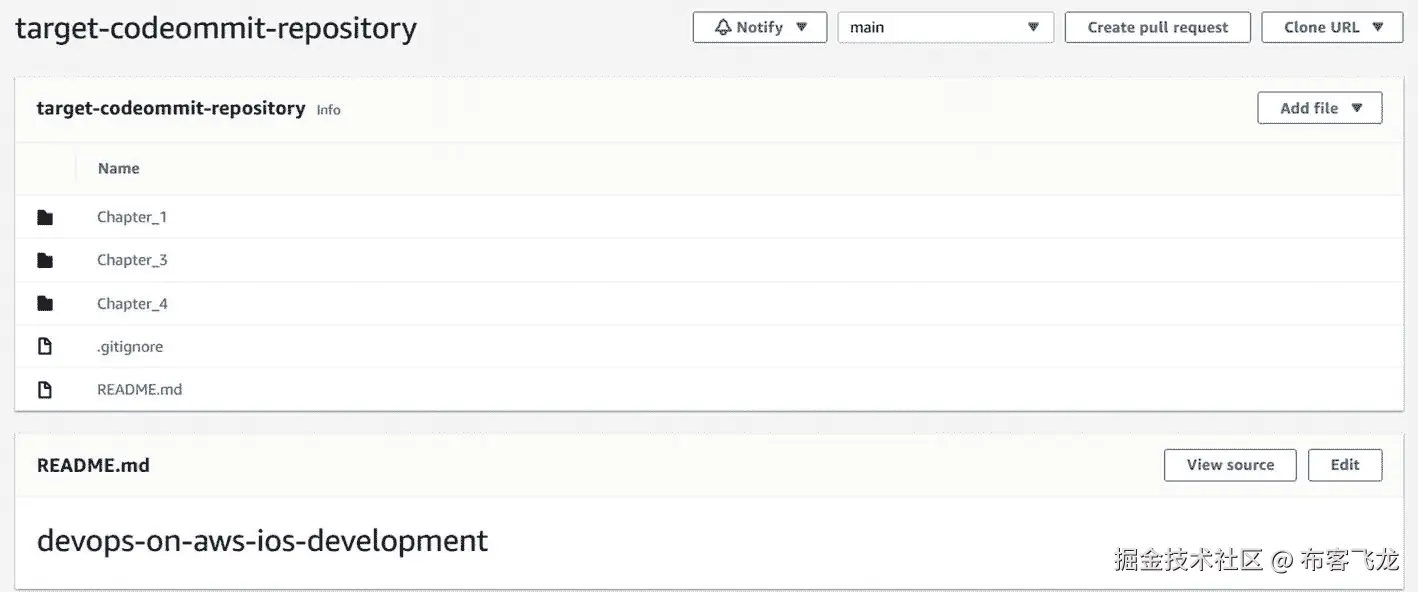This screenshot has height=592, width=1418.
Task: Click the Name column header
Action: coord(118,169)
